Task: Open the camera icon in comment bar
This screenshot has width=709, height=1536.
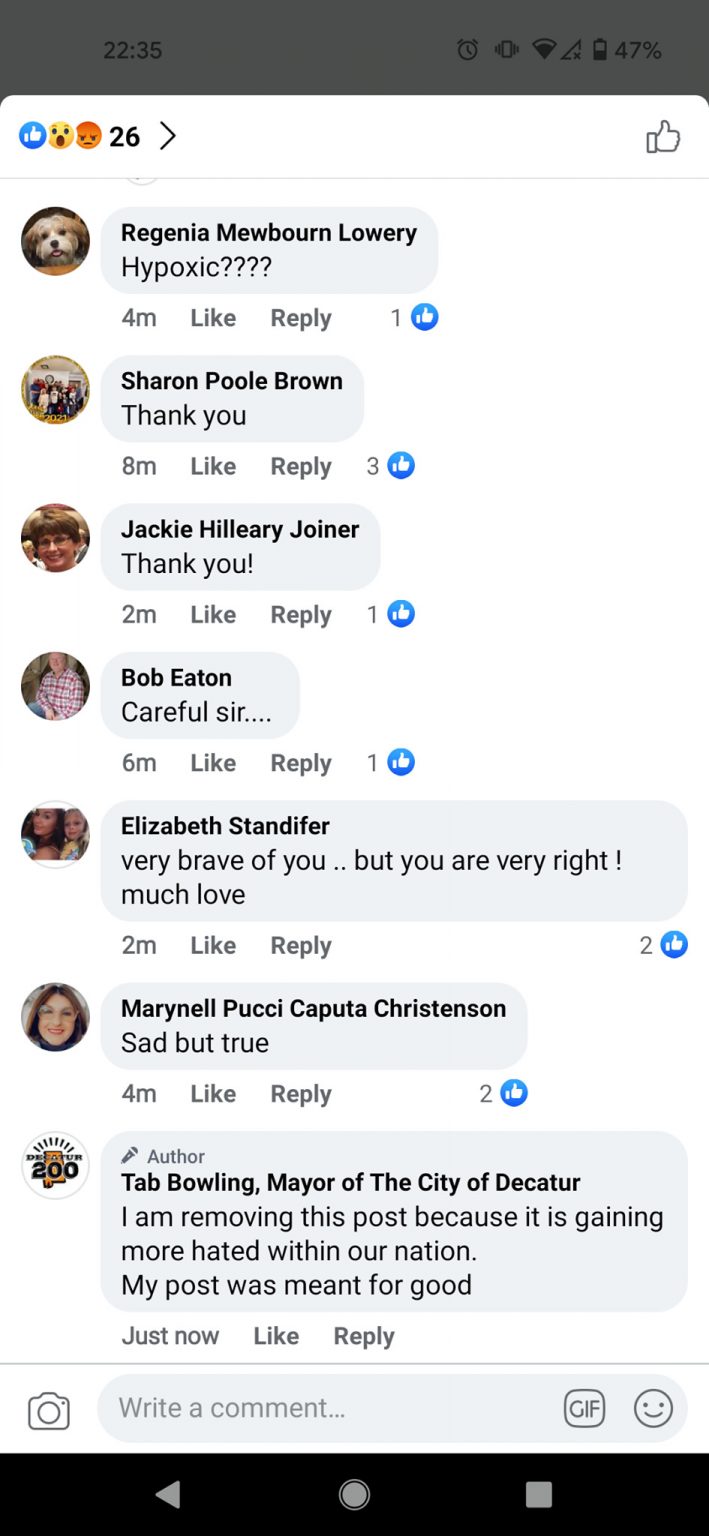Action: [x=49, y=1411]
